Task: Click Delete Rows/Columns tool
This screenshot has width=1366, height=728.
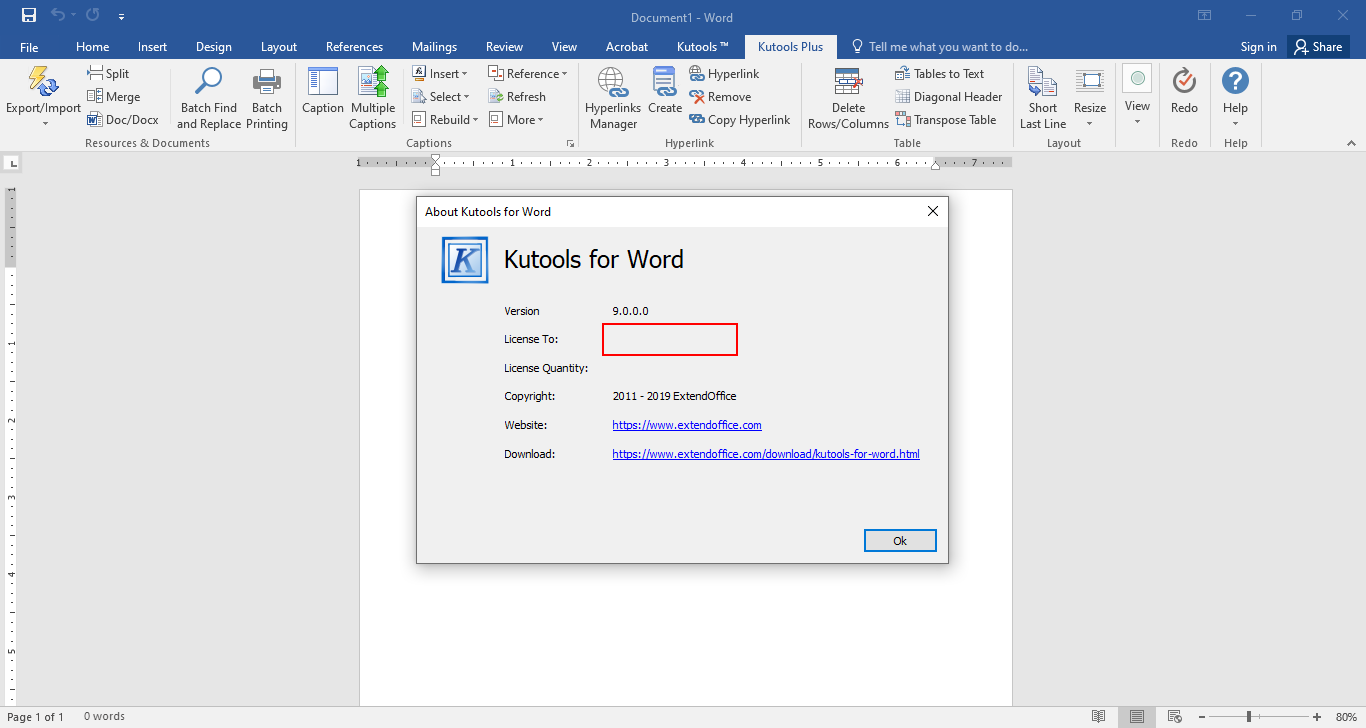Action: pos(848,98)
